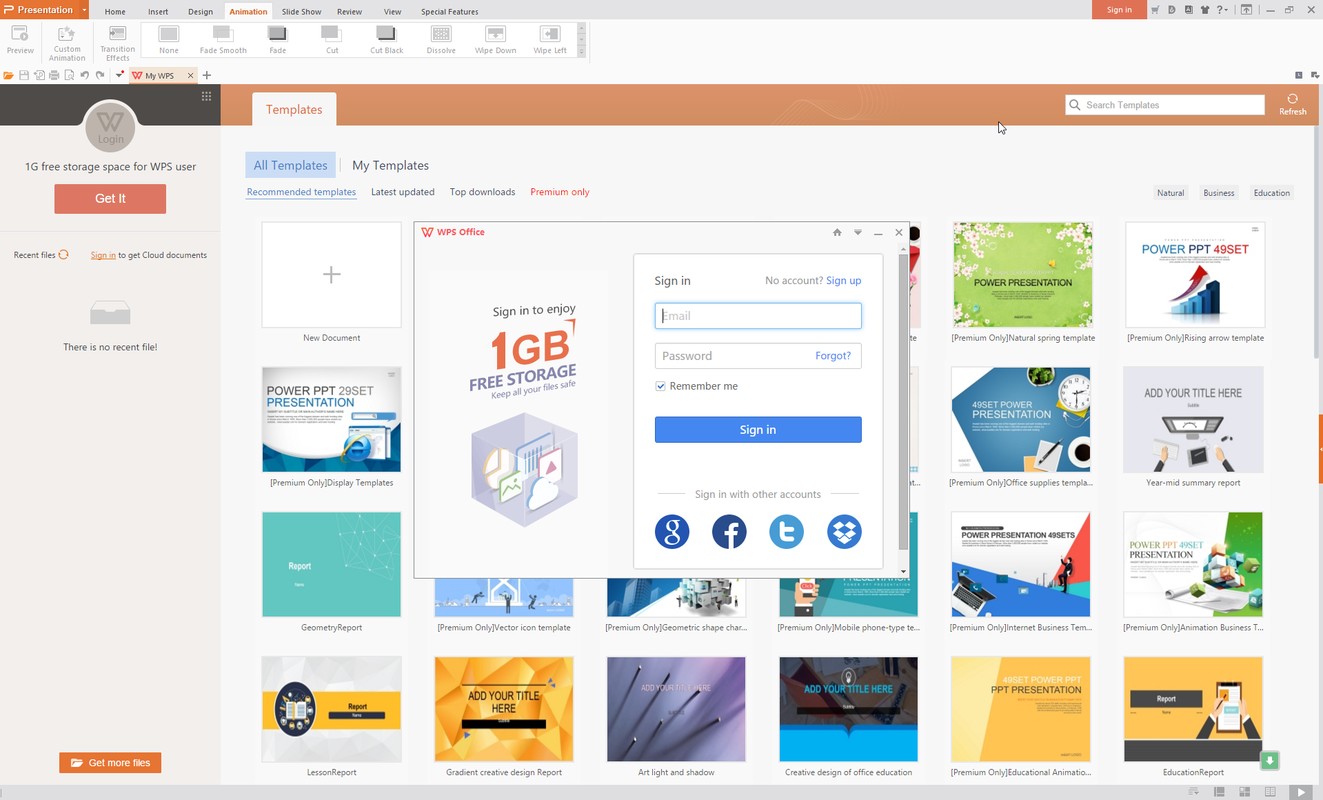Click the Get more files button
Image resolution: width=1323 pixels, height=800 pixels.
110,763
